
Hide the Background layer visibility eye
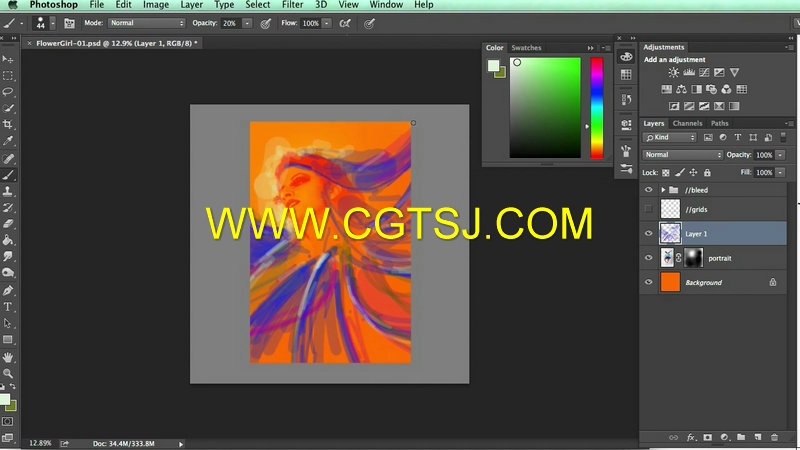pyautogui.click(x=648, y=282)
